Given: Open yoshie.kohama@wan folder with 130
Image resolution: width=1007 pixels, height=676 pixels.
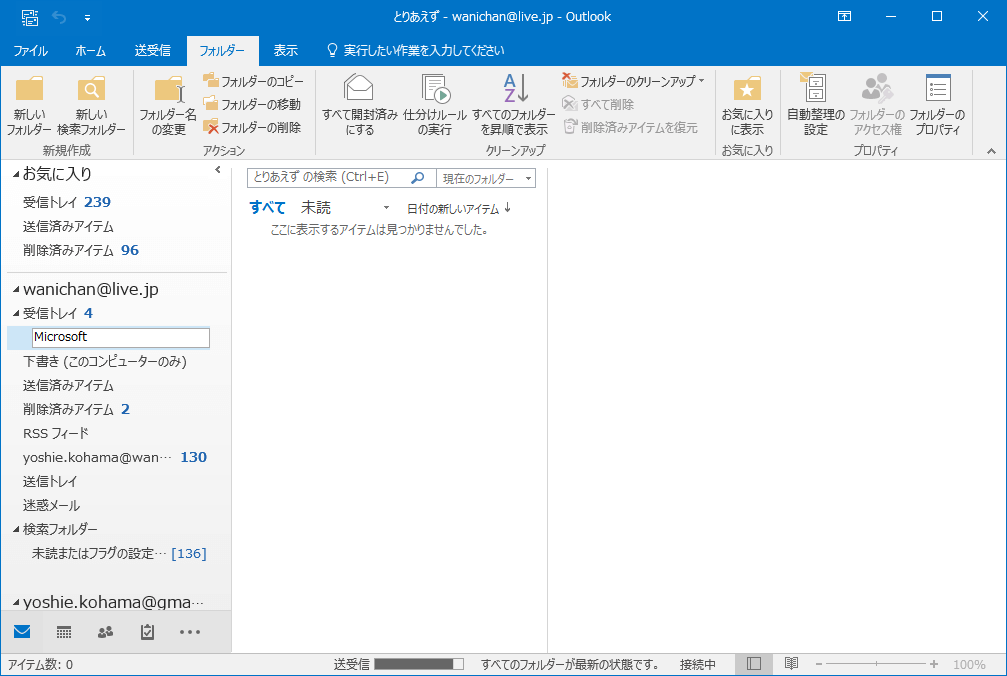Looking at the screenshot, I should click(117, 458).
